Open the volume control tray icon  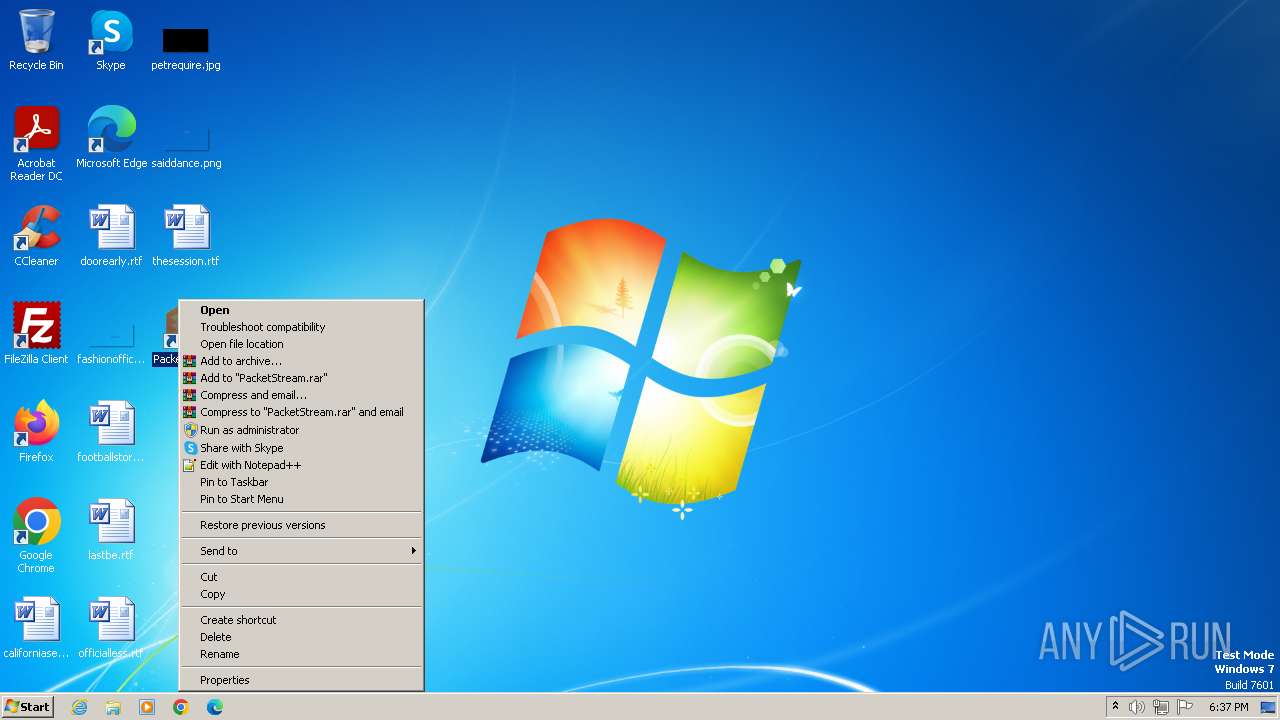click(1137, 707)
